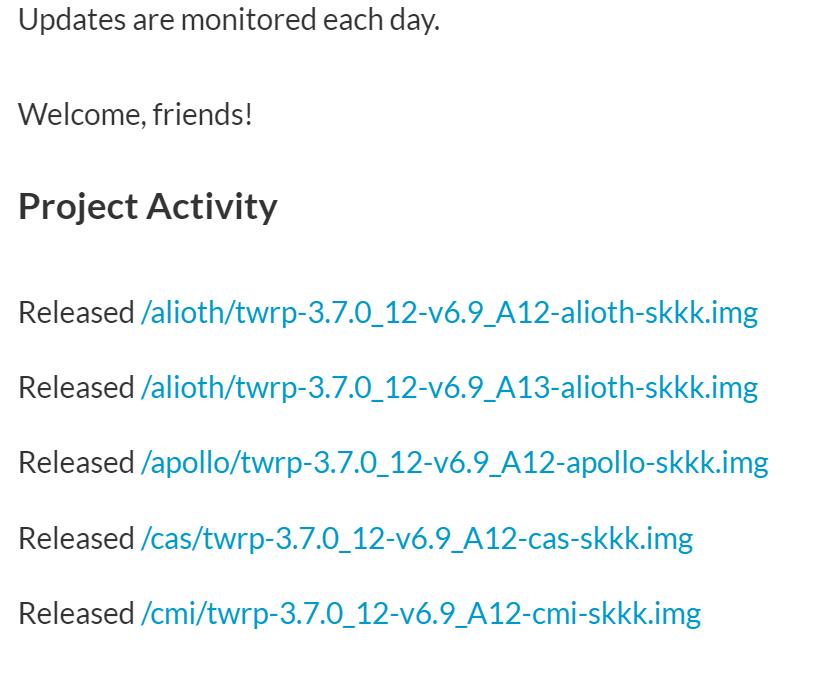Click the word 'Updates' in the first line

tap(73, 21)
